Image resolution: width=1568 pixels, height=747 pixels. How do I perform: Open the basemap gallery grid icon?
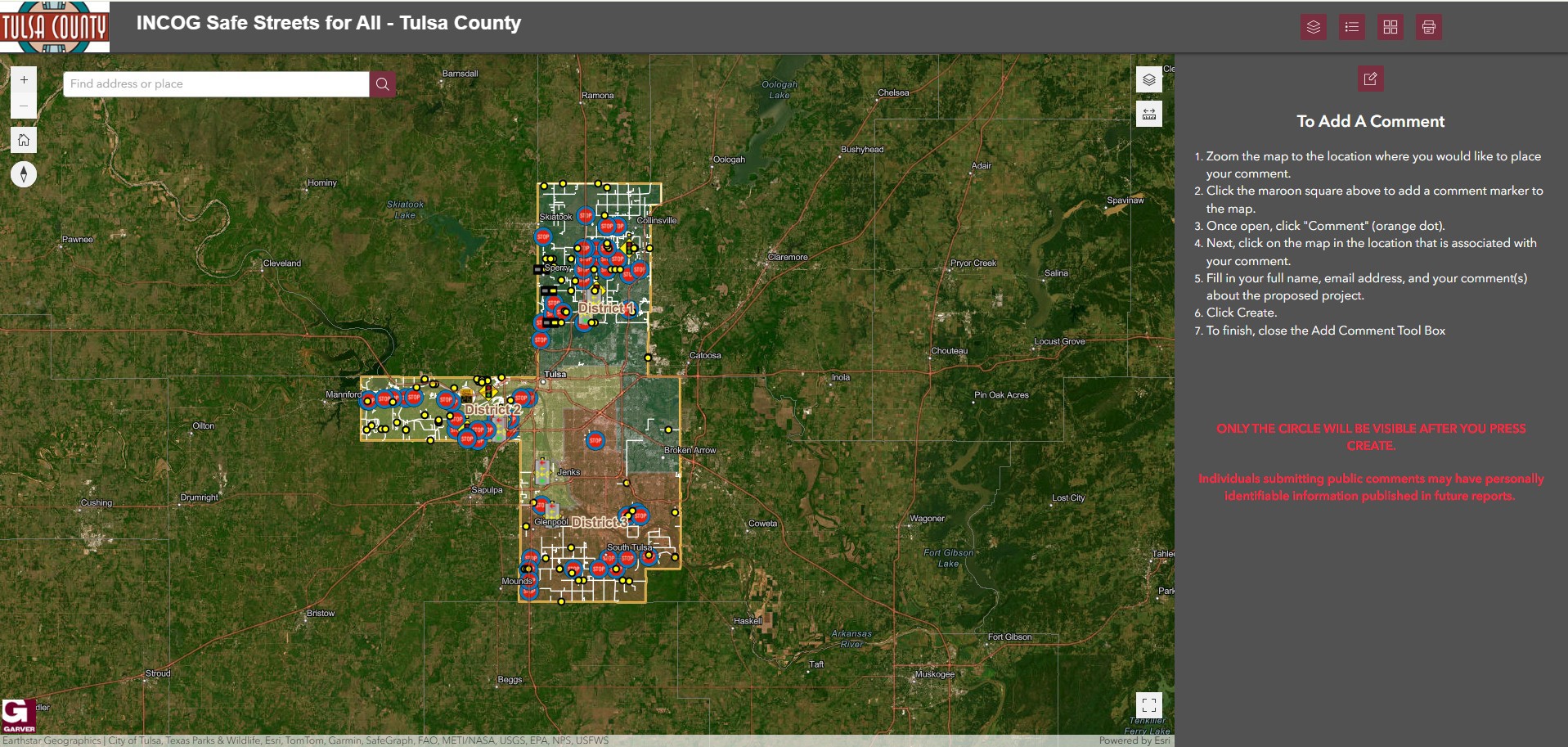pyautogui.click(x=1390, y=27)
